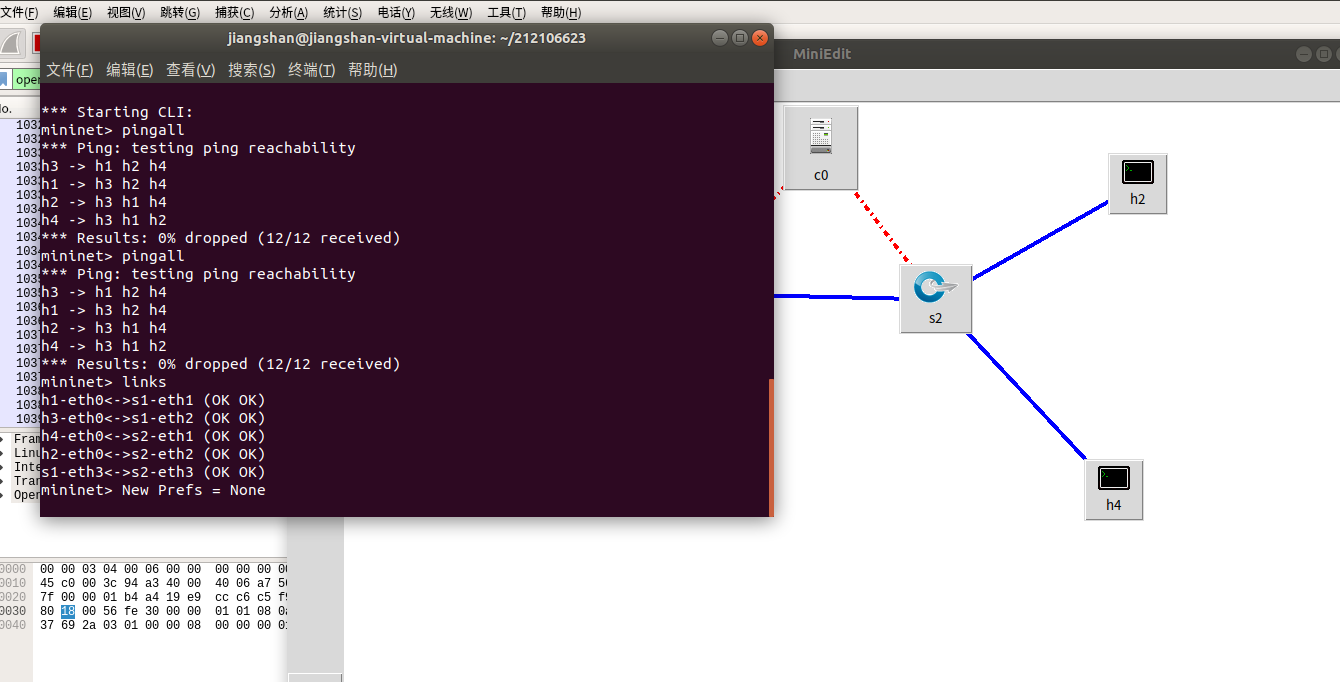
Task: Open Wireshark 帮助(H) menu
Action: click(560, 12)
